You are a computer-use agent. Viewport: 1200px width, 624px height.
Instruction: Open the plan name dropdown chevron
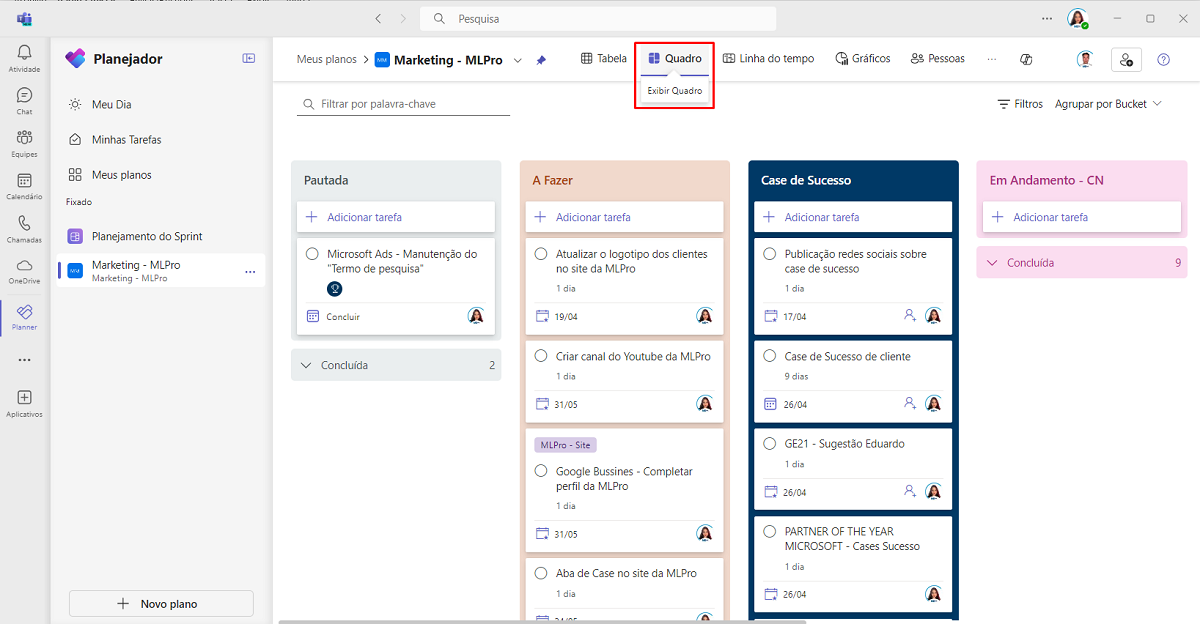(x=518, y=60)
